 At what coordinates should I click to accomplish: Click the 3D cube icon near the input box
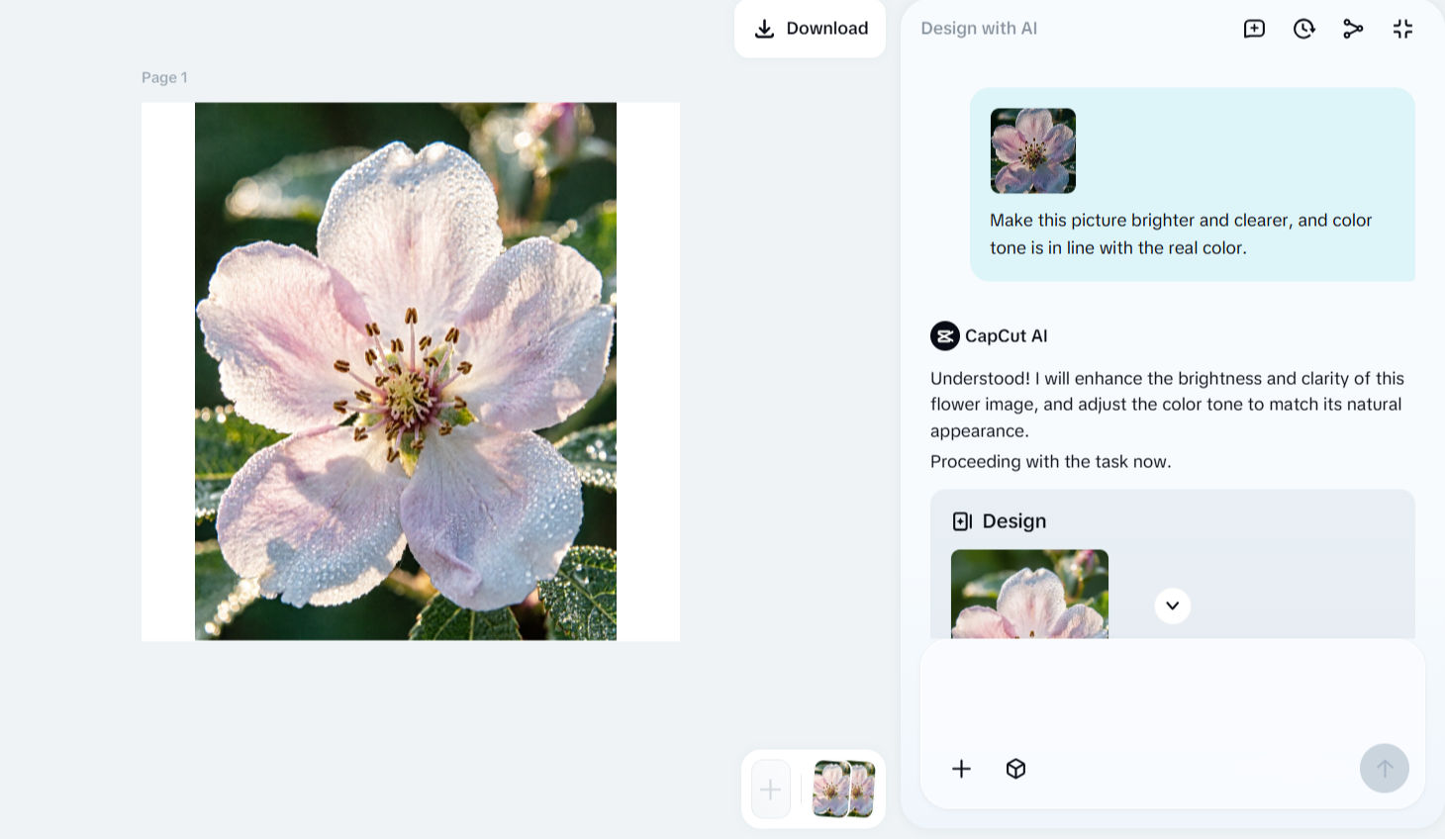1015,769
